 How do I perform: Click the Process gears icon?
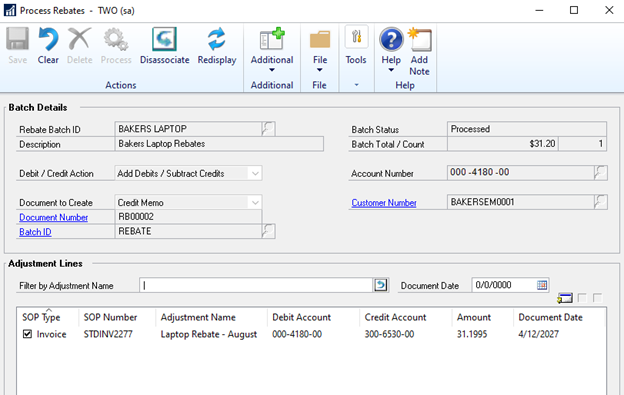pyautogui.click(x=116, y=39)
